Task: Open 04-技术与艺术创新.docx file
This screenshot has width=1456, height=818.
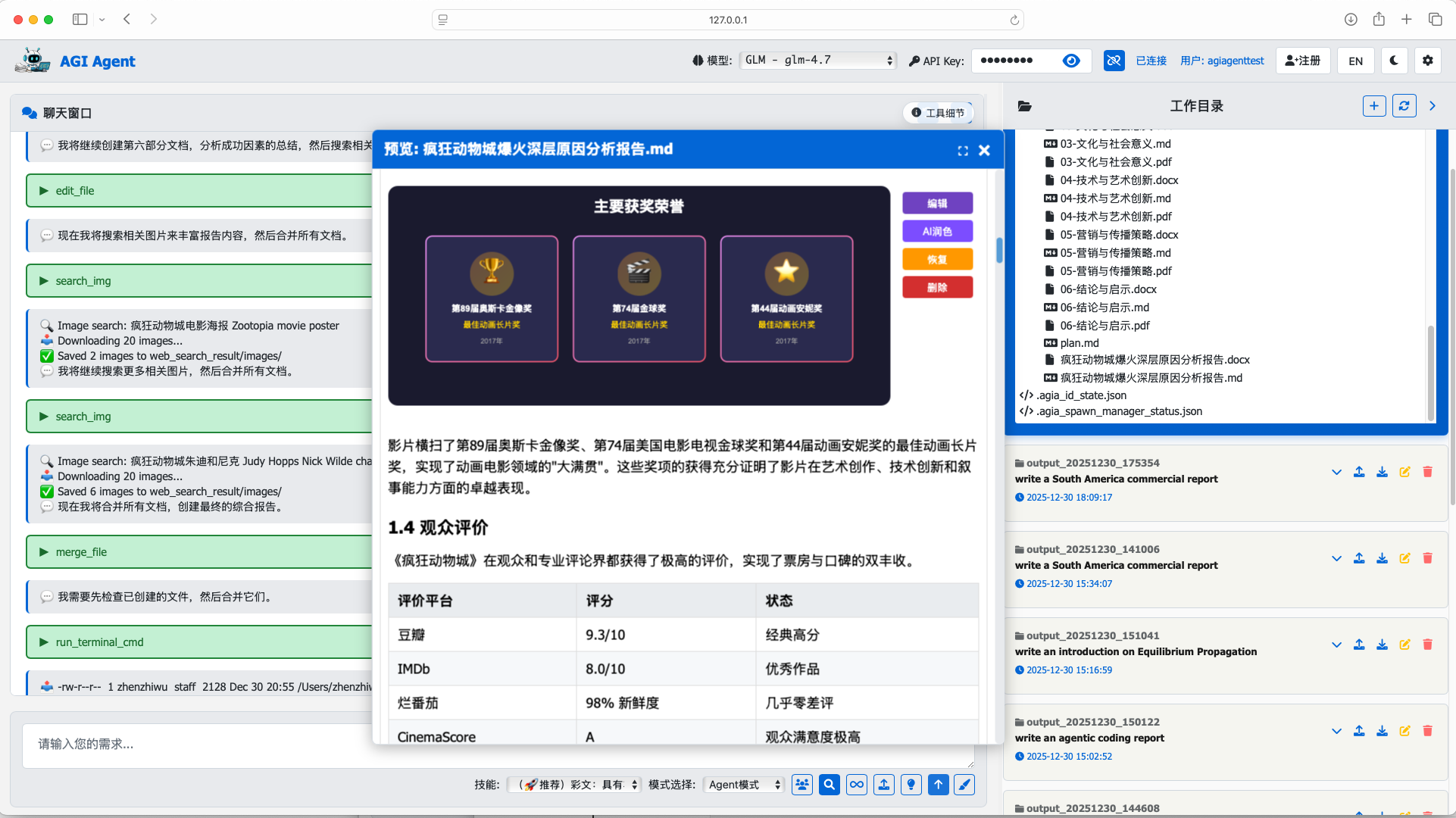Action: (1119, 180)
